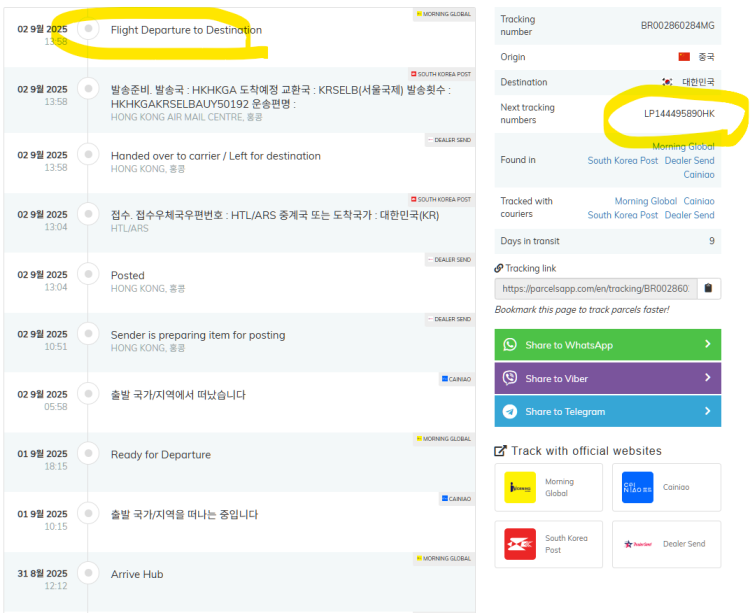Image resolution: width=750 pixels, height=613 pixels.
Task: Share tracking to Viber
Action: 607,378
